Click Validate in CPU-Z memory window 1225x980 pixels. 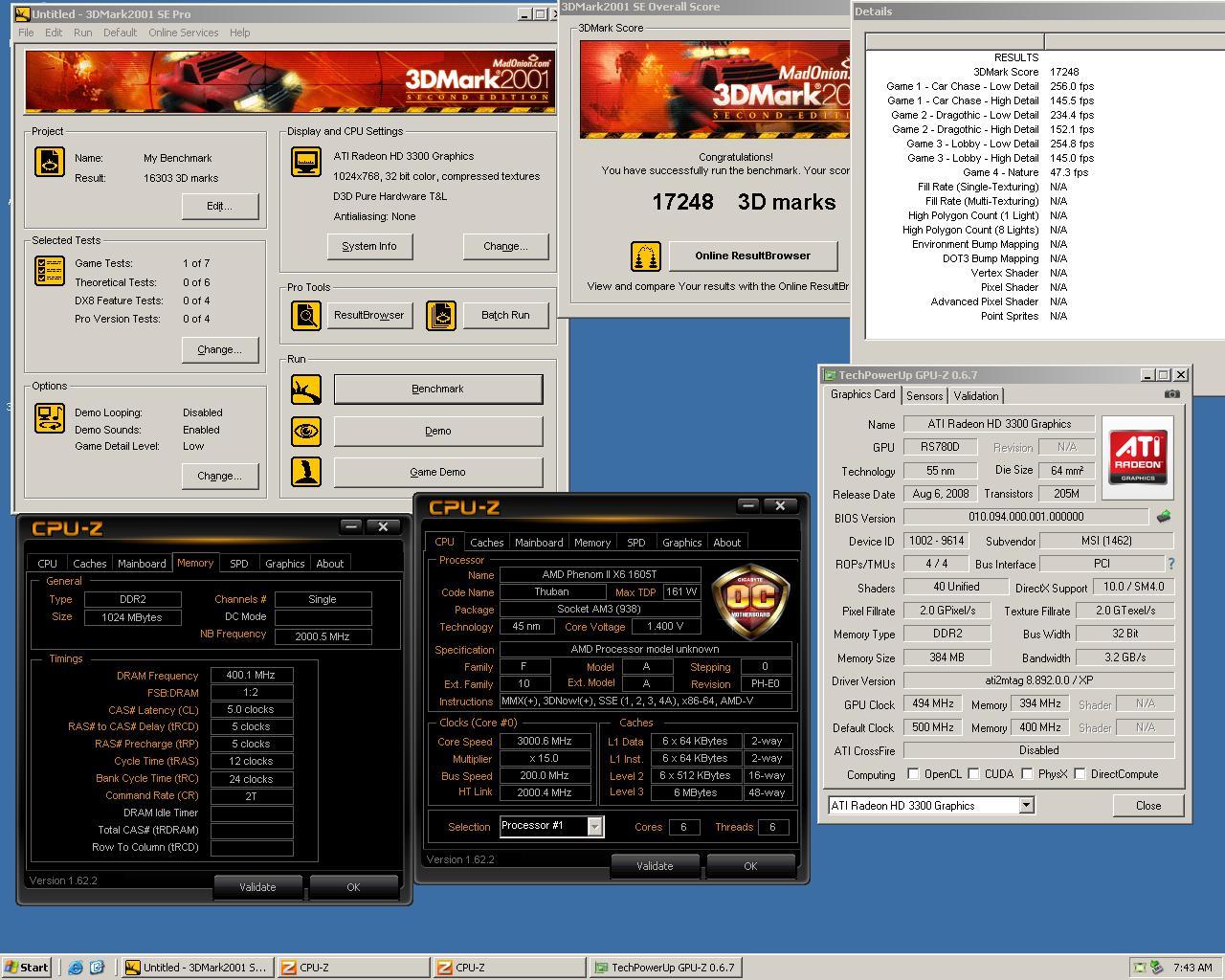pos(257,887)
